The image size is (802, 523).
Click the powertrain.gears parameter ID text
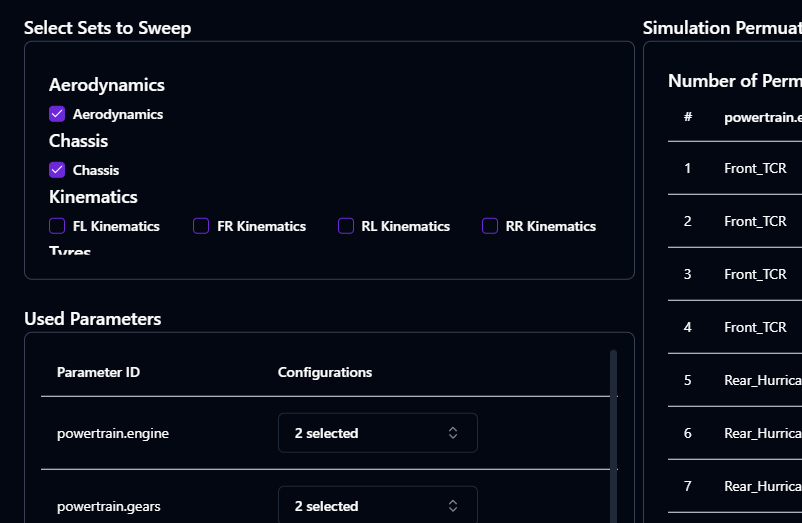coord(108,506)
